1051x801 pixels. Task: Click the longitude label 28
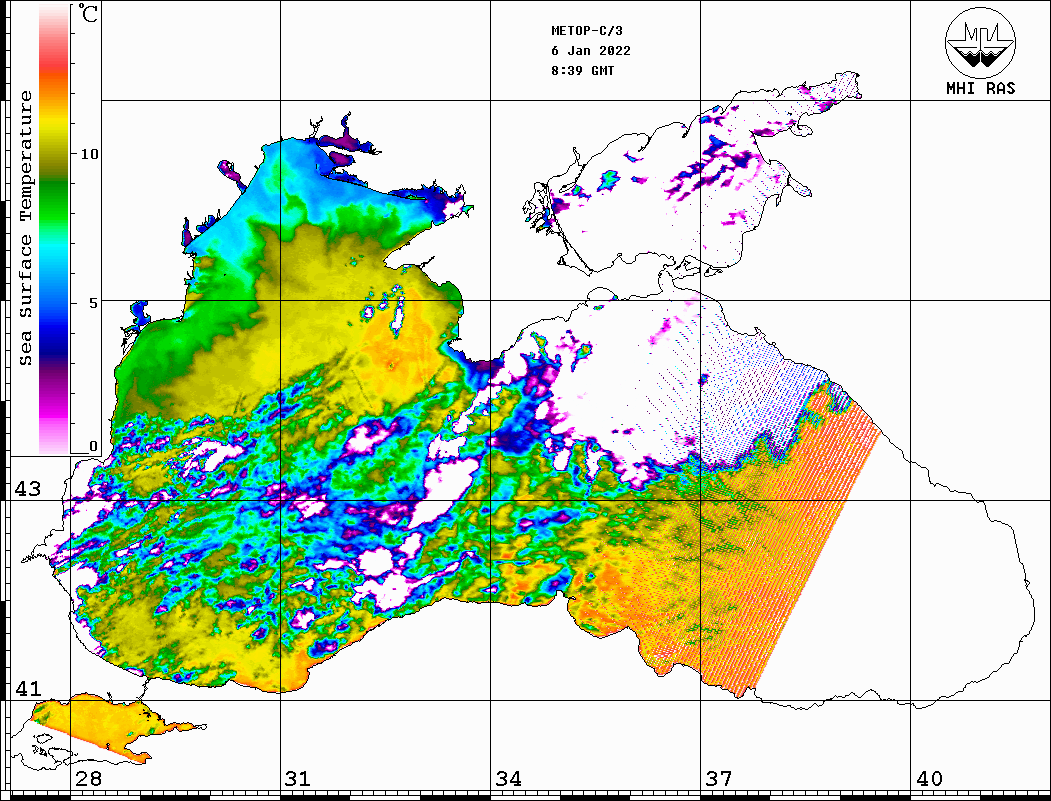tap(89, 778)
